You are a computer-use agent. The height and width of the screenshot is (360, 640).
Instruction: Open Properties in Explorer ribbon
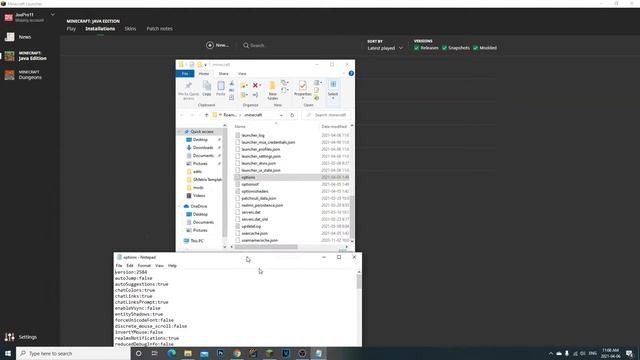[302, 89]
